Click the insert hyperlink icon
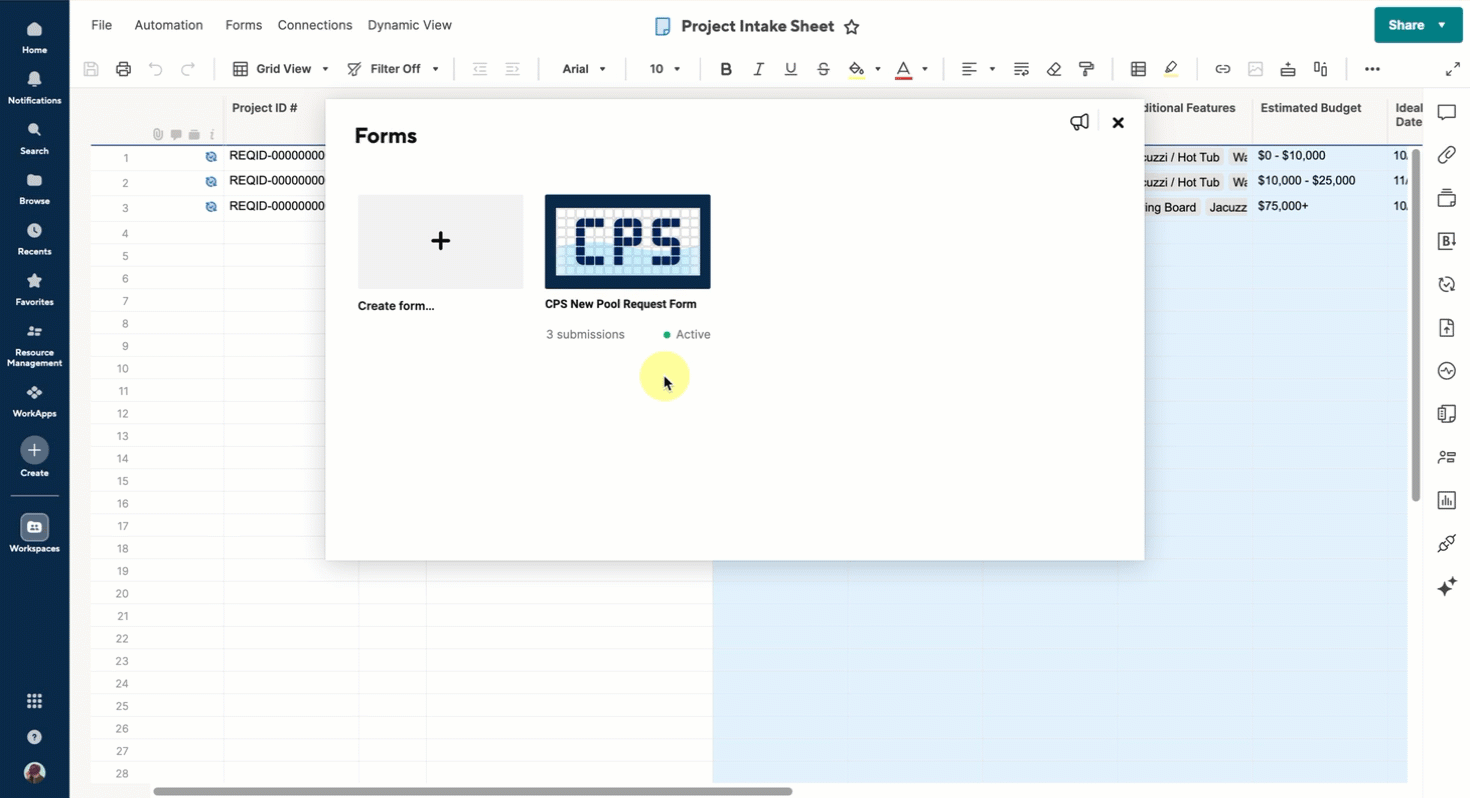This screenshot has width=1470, height=798. click(x=1222, y=69)
